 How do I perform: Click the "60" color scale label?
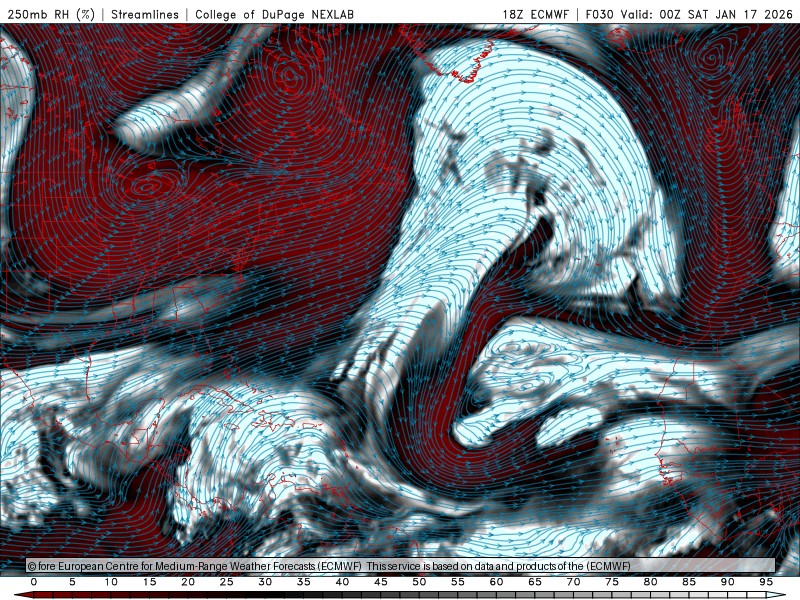point(496,582)
